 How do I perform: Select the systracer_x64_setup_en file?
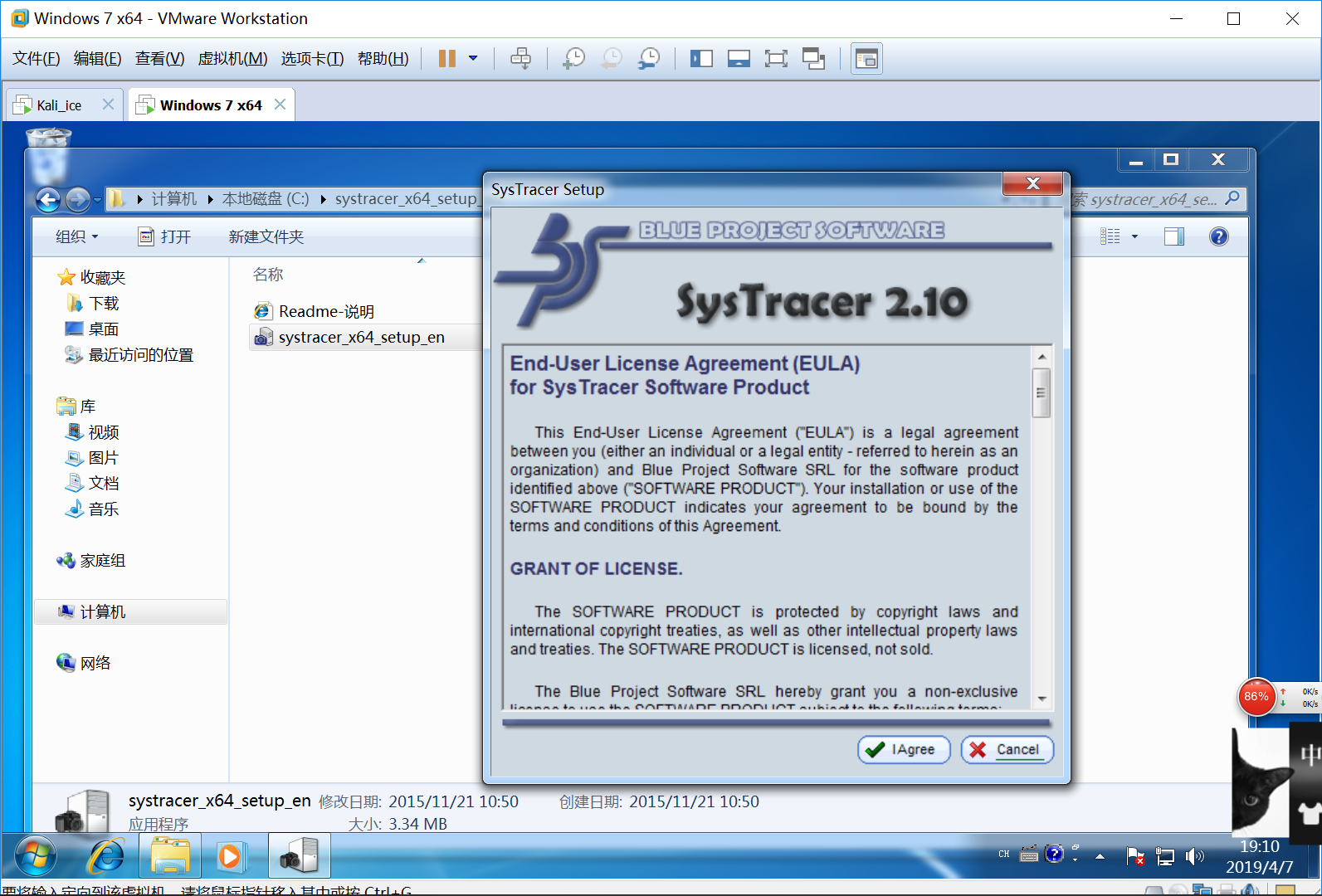pos(349,337)
